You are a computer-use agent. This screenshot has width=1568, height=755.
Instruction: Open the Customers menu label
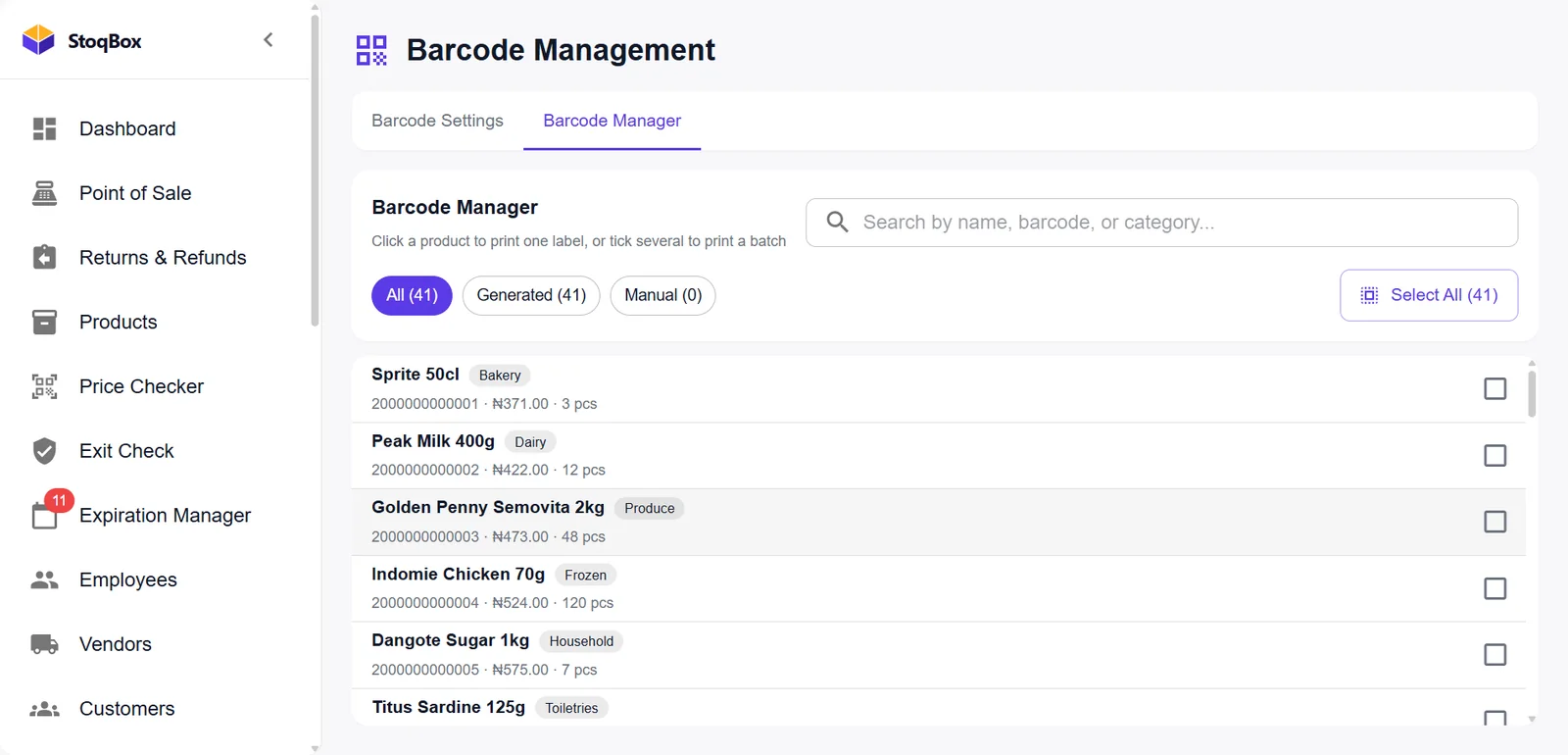pos(127,709)
